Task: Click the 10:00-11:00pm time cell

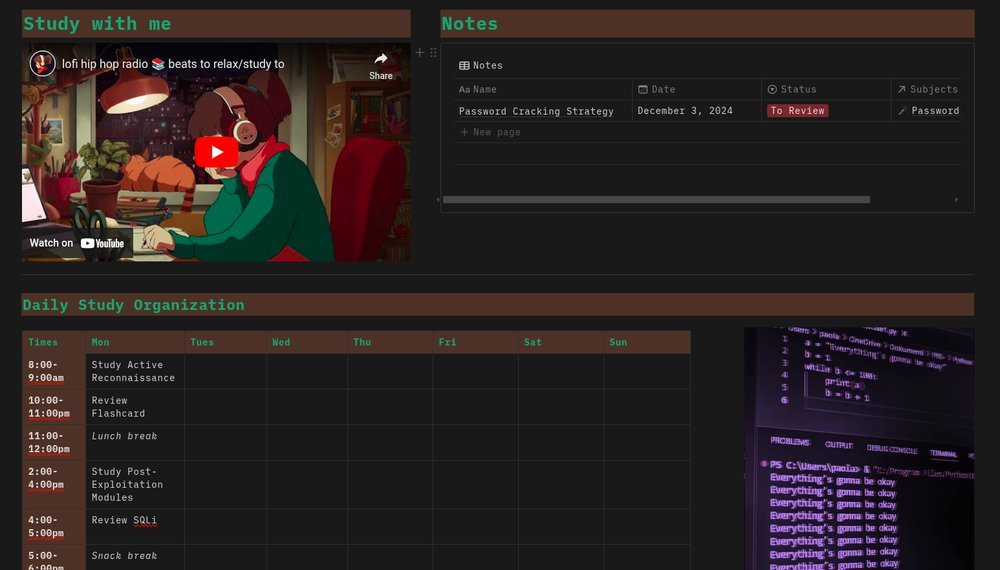Action: [54, 407]
